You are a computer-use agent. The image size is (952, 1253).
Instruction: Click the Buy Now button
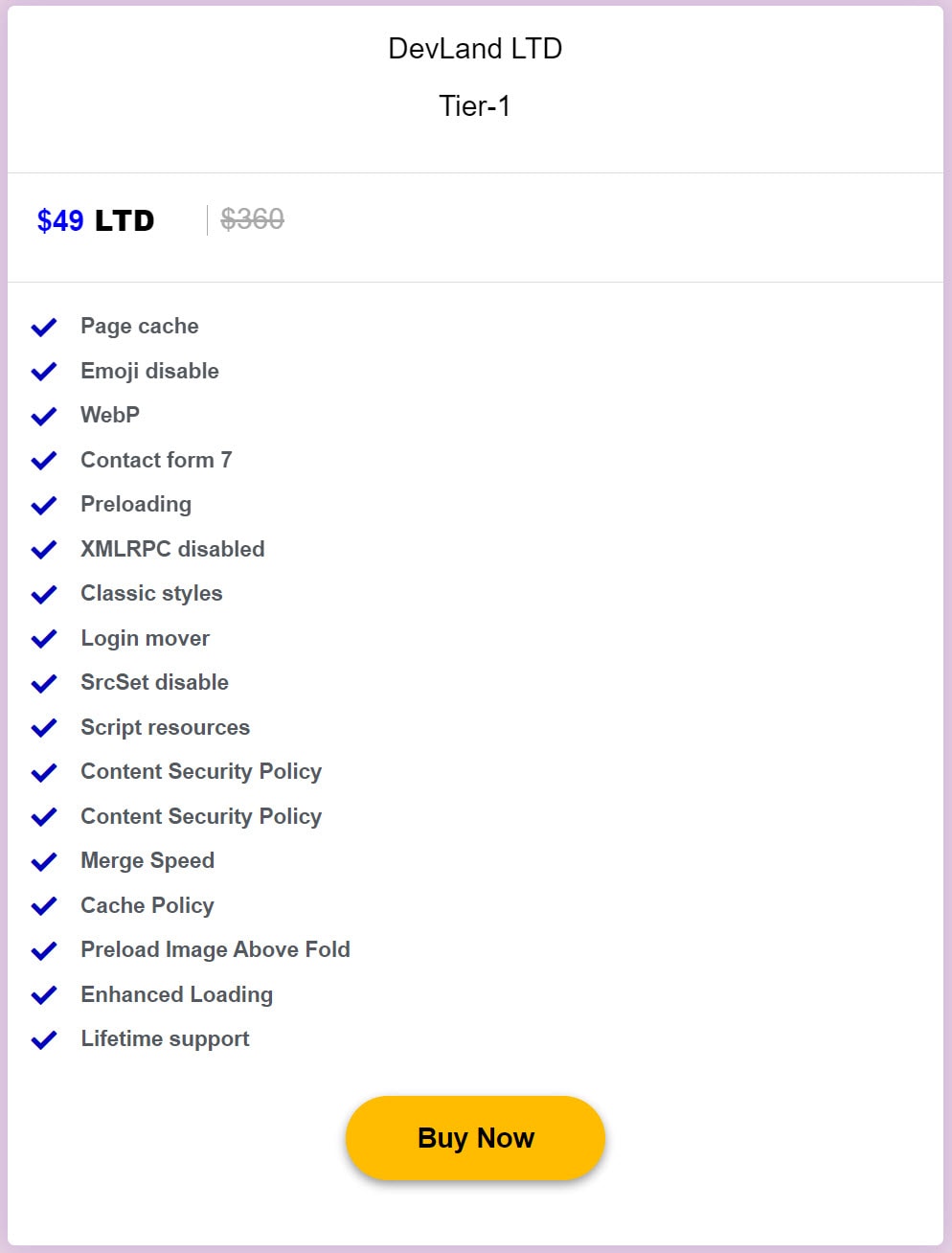click(x=475, y=1138)
